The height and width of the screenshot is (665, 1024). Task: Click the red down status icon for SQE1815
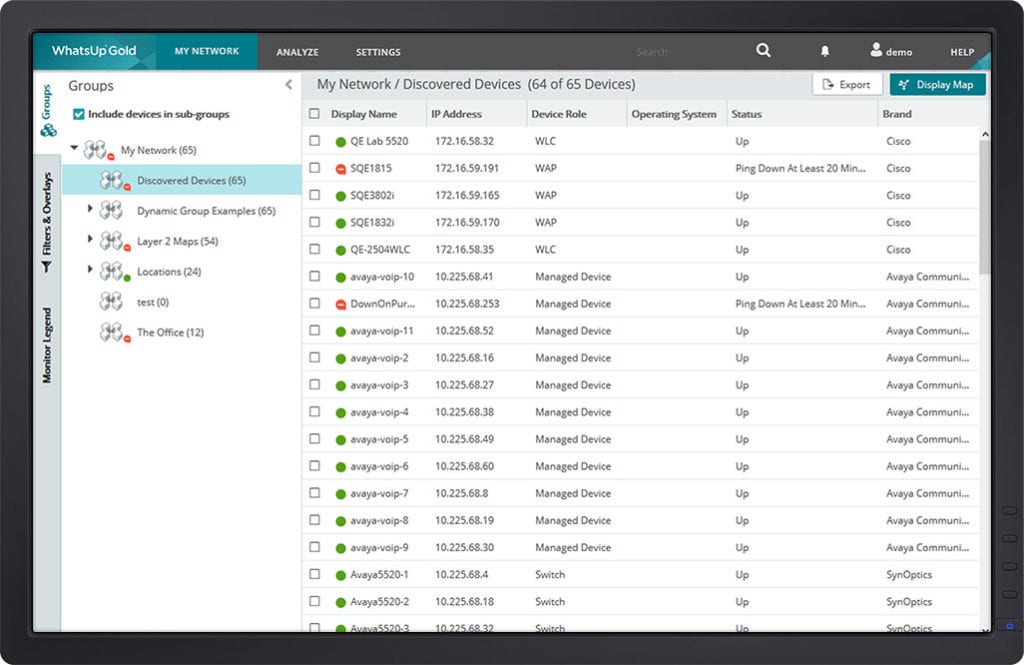coord(341,169)
